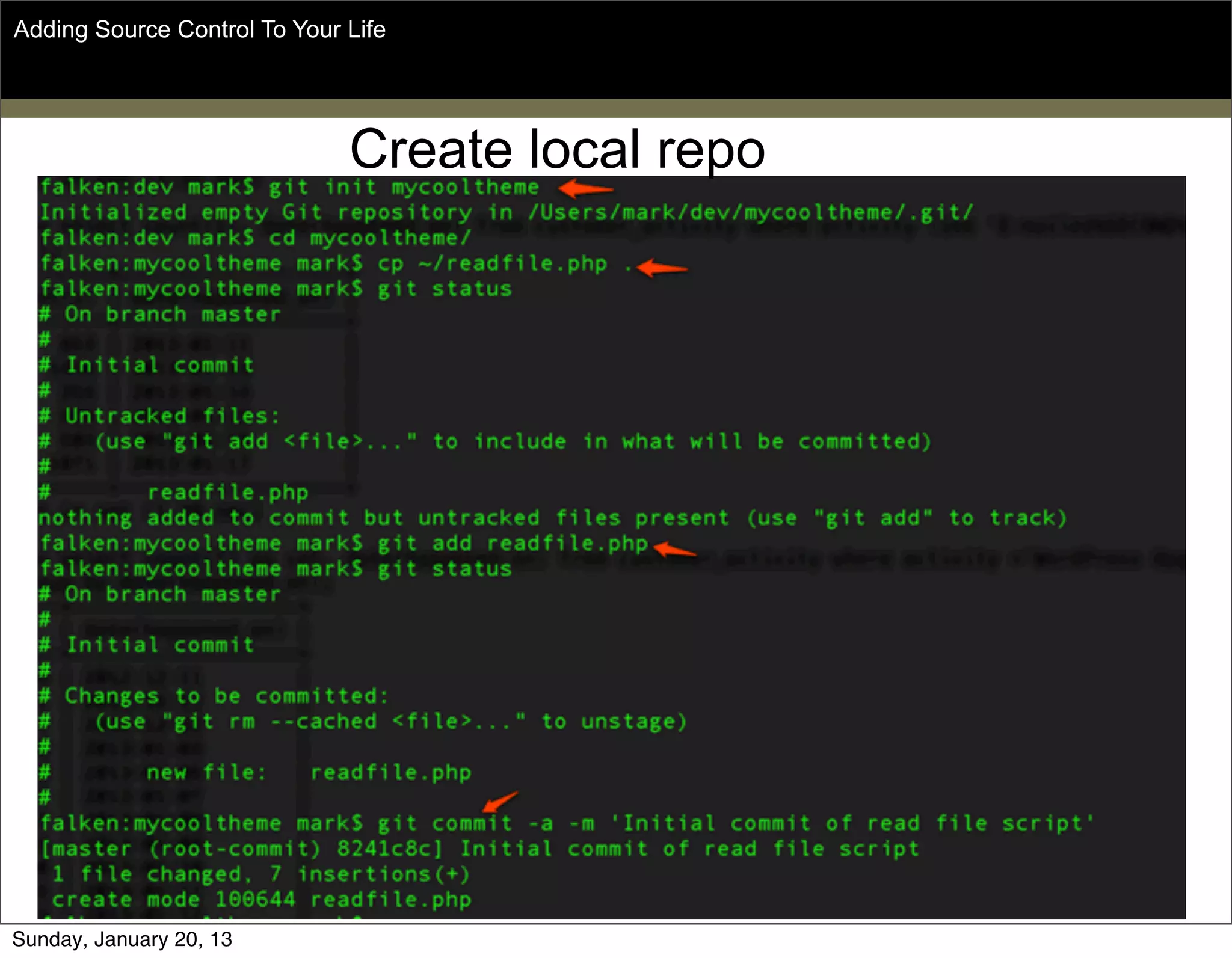This screenshot has height=958, width=1232.
Task: Click the 'cd mycooltheme/' command line
Action: 255,238
